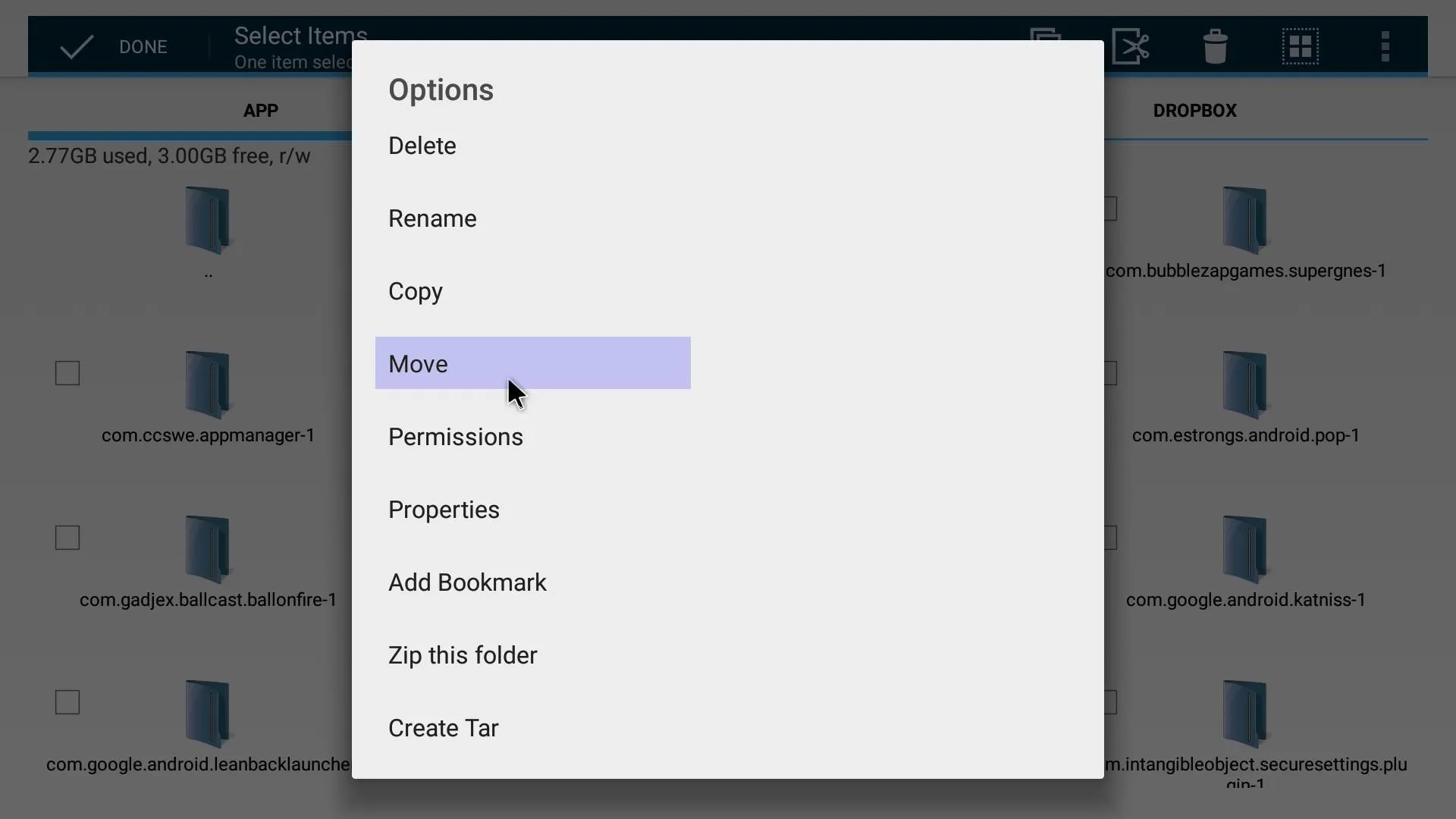Open the com.google.android.katniss-1 folder icon
The width and height of the screenshot is (1456, 819).
(1245, 549)
